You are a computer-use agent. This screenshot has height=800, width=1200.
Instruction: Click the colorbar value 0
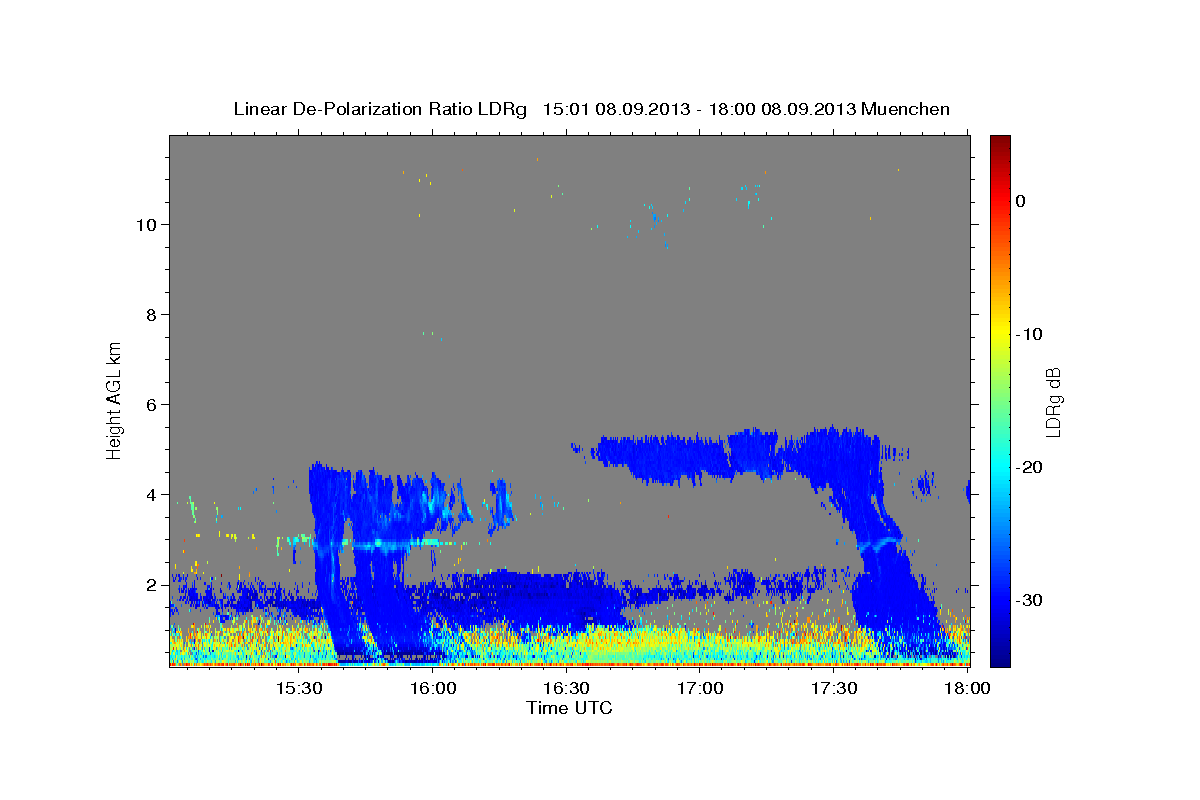[x=1020, y=201]
